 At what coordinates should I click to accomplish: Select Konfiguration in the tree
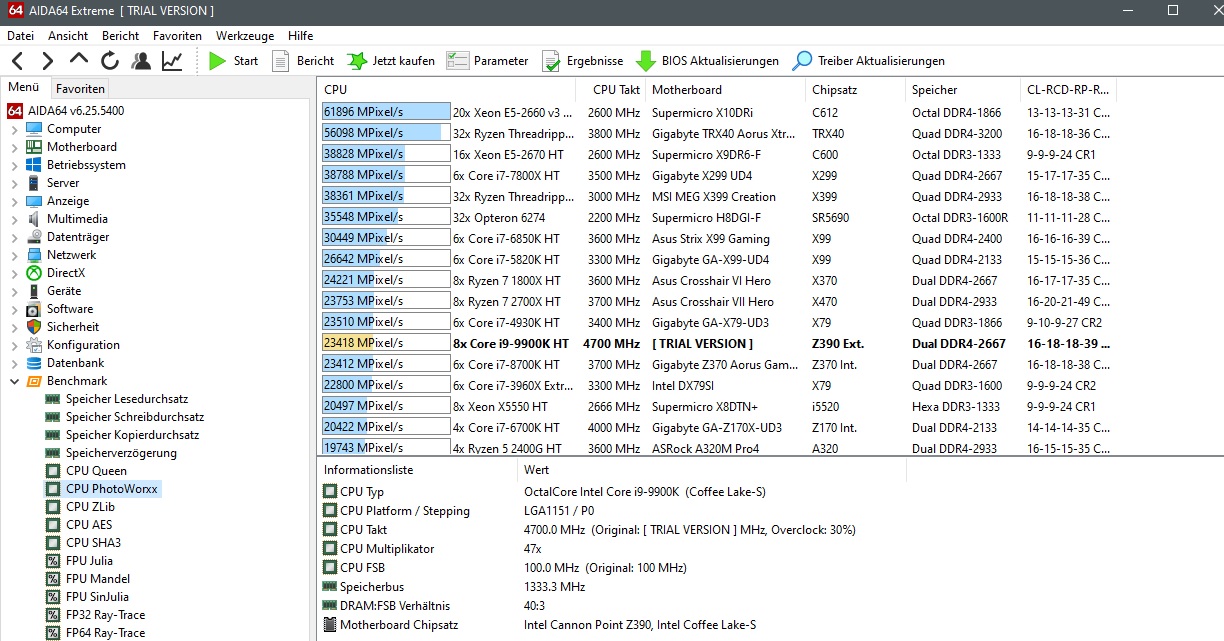click(x=83, y=345)
